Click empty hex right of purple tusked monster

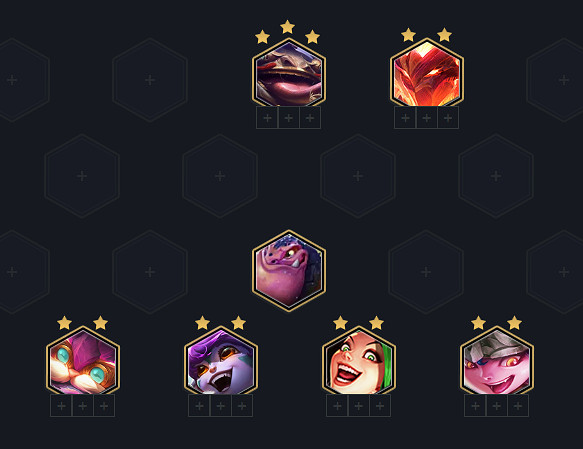pos(426,272)
